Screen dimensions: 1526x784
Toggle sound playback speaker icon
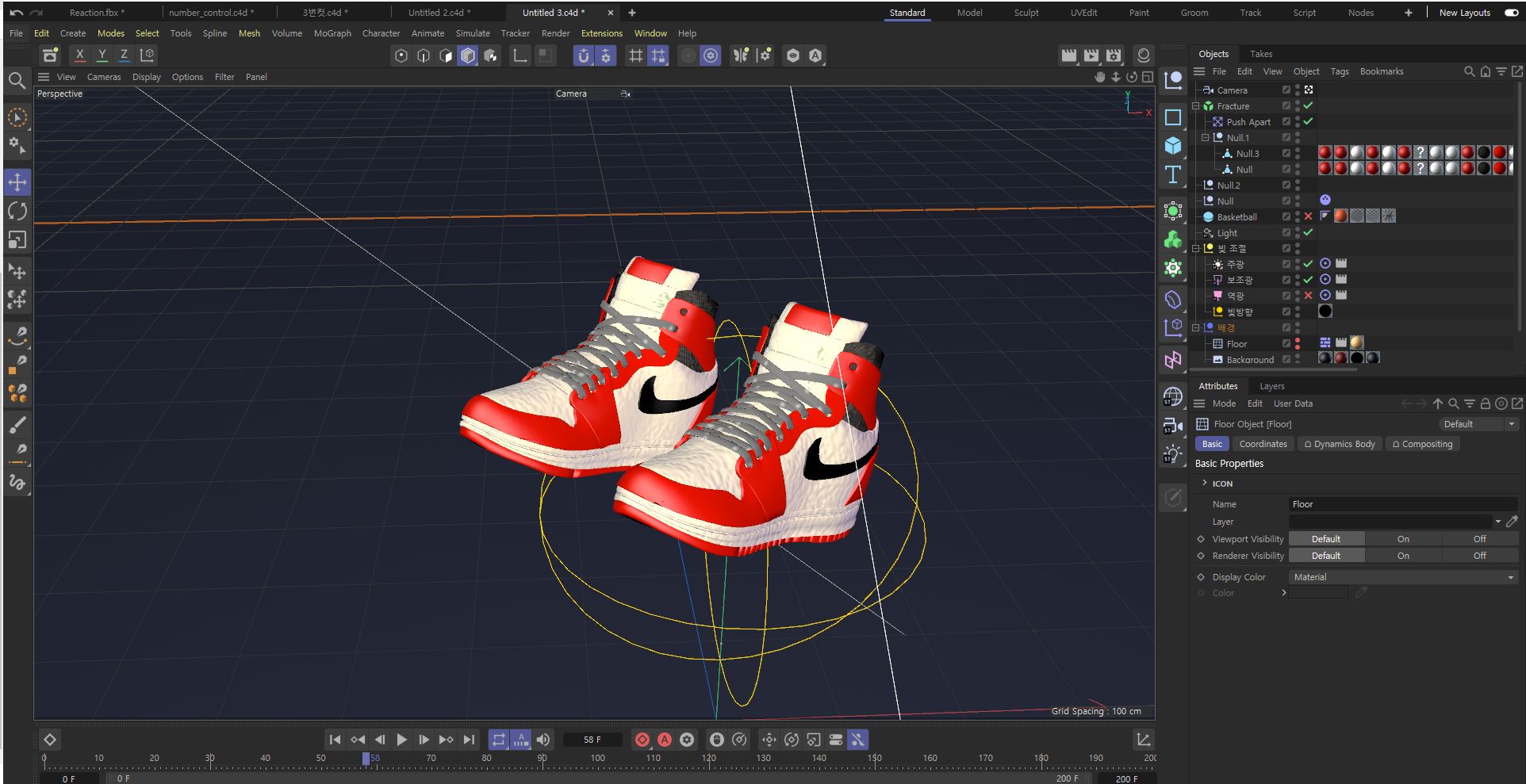pos(543,740)
